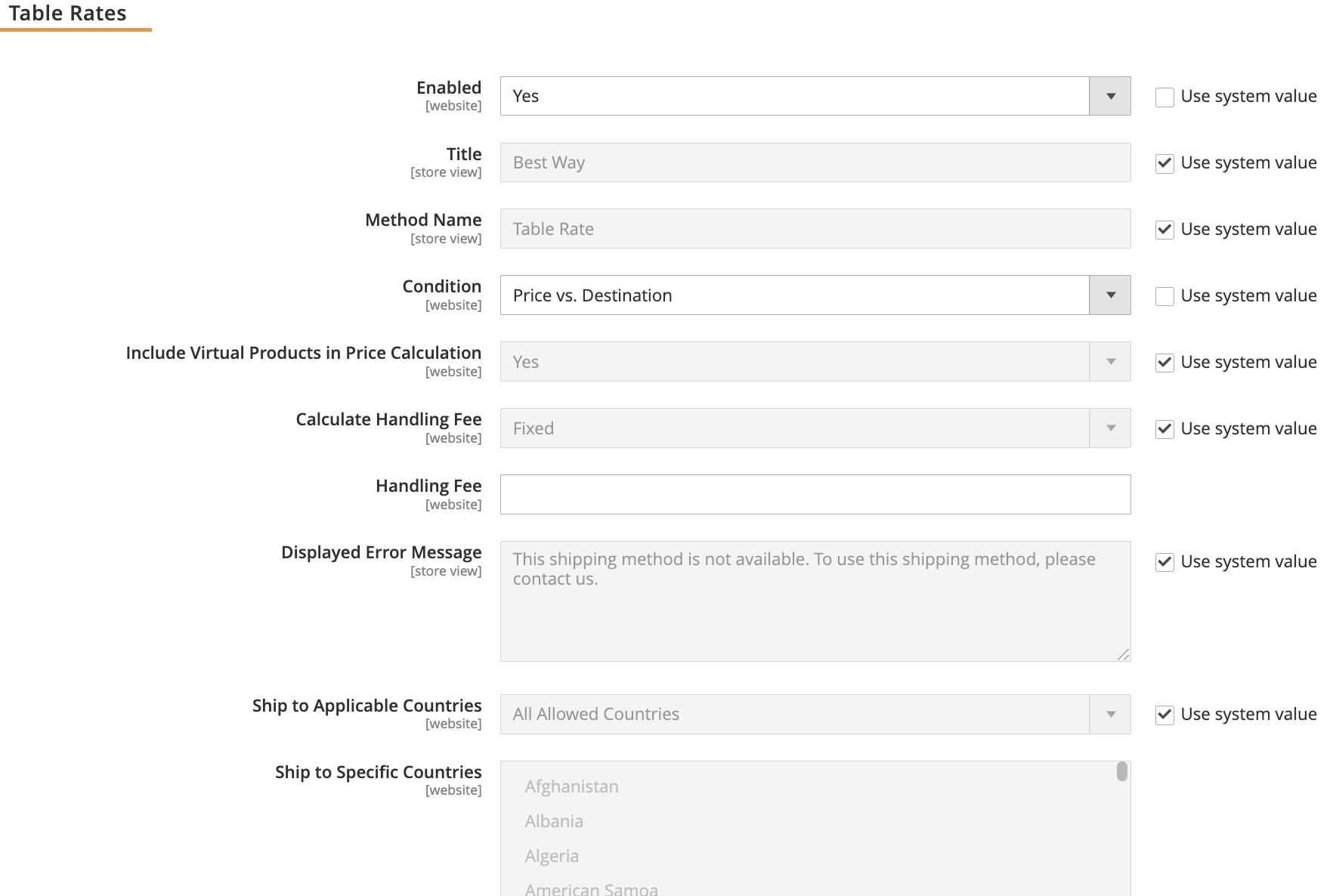Disable Use system value for Method Name
Viewport: 1336px width, 896px height.
(x=1164, y=230)
